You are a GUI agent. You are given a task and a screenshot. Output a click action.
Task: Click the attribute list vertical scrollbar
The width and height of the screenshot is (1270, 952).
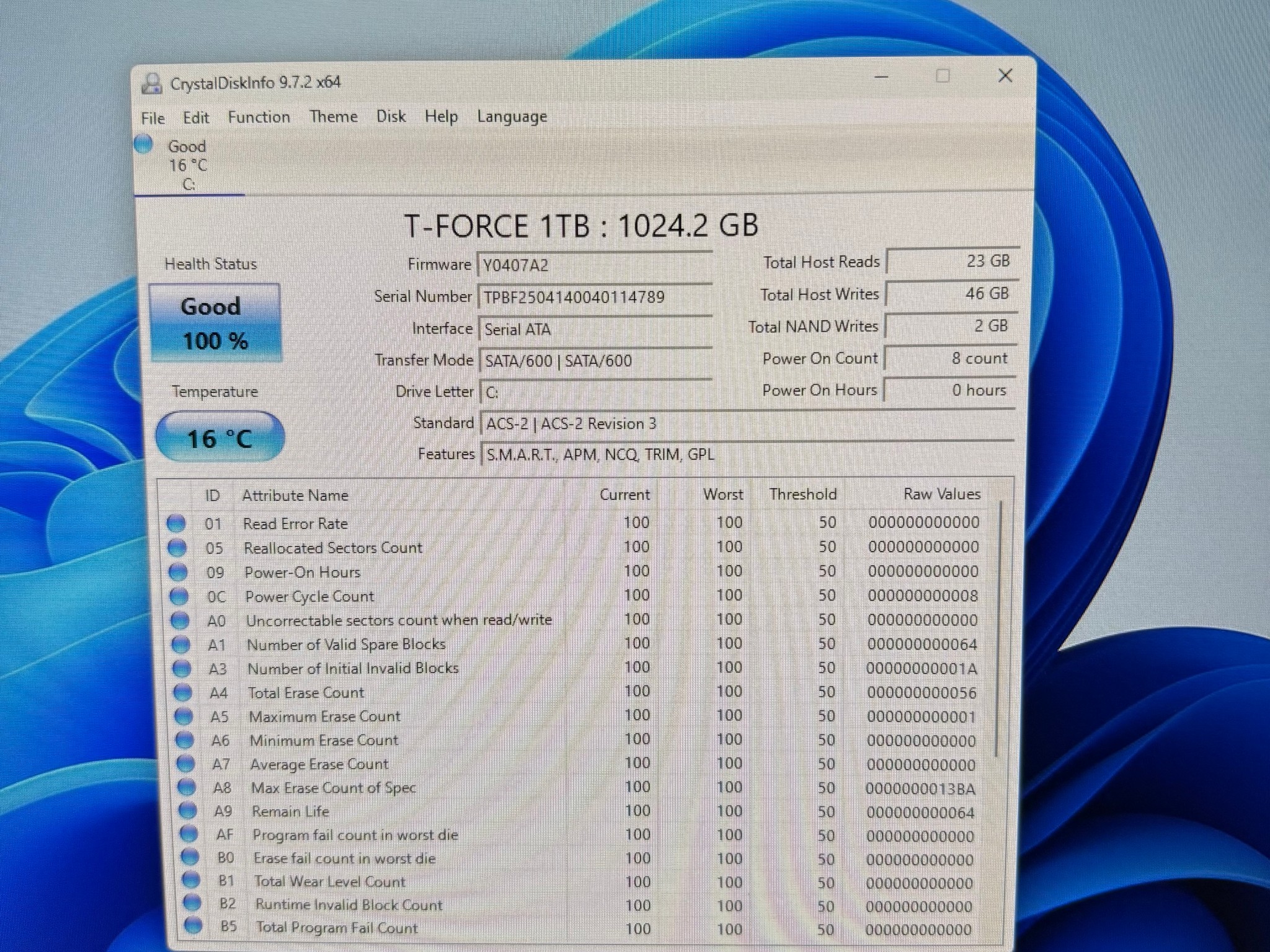[x=997, y=629]
